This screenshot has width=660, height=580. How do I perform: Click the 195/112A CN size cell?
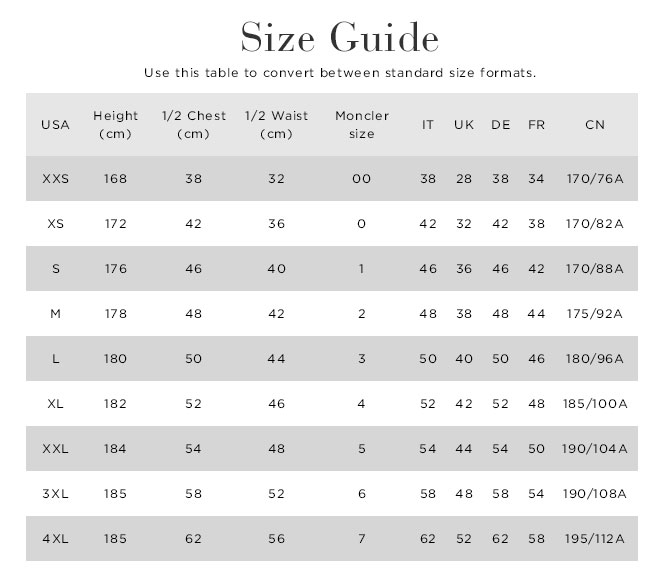(595, 539)
